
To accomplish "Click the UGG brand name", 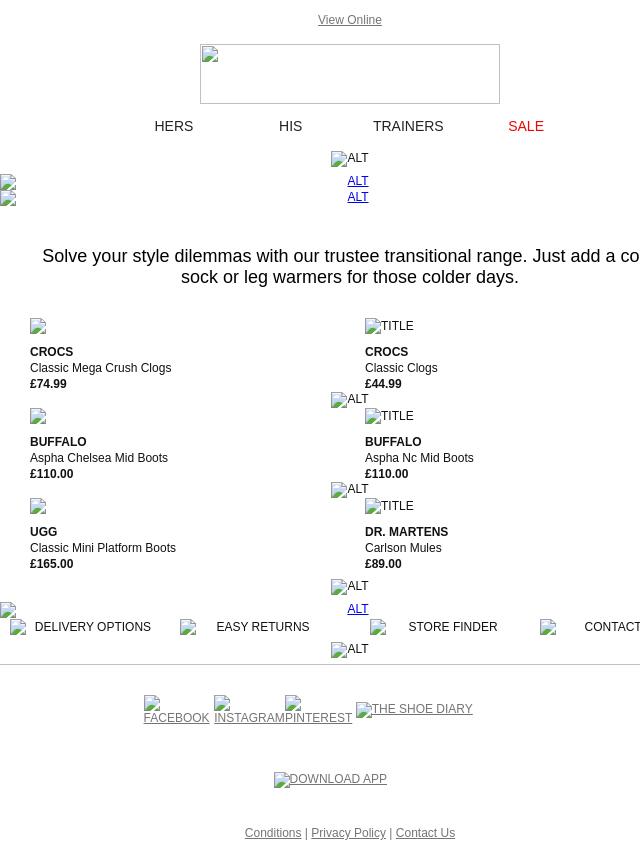I will coord(44,532).
